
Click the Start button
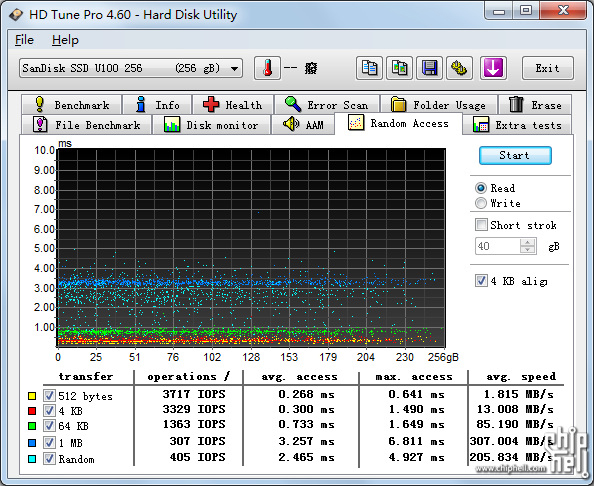tap(515, 155)
